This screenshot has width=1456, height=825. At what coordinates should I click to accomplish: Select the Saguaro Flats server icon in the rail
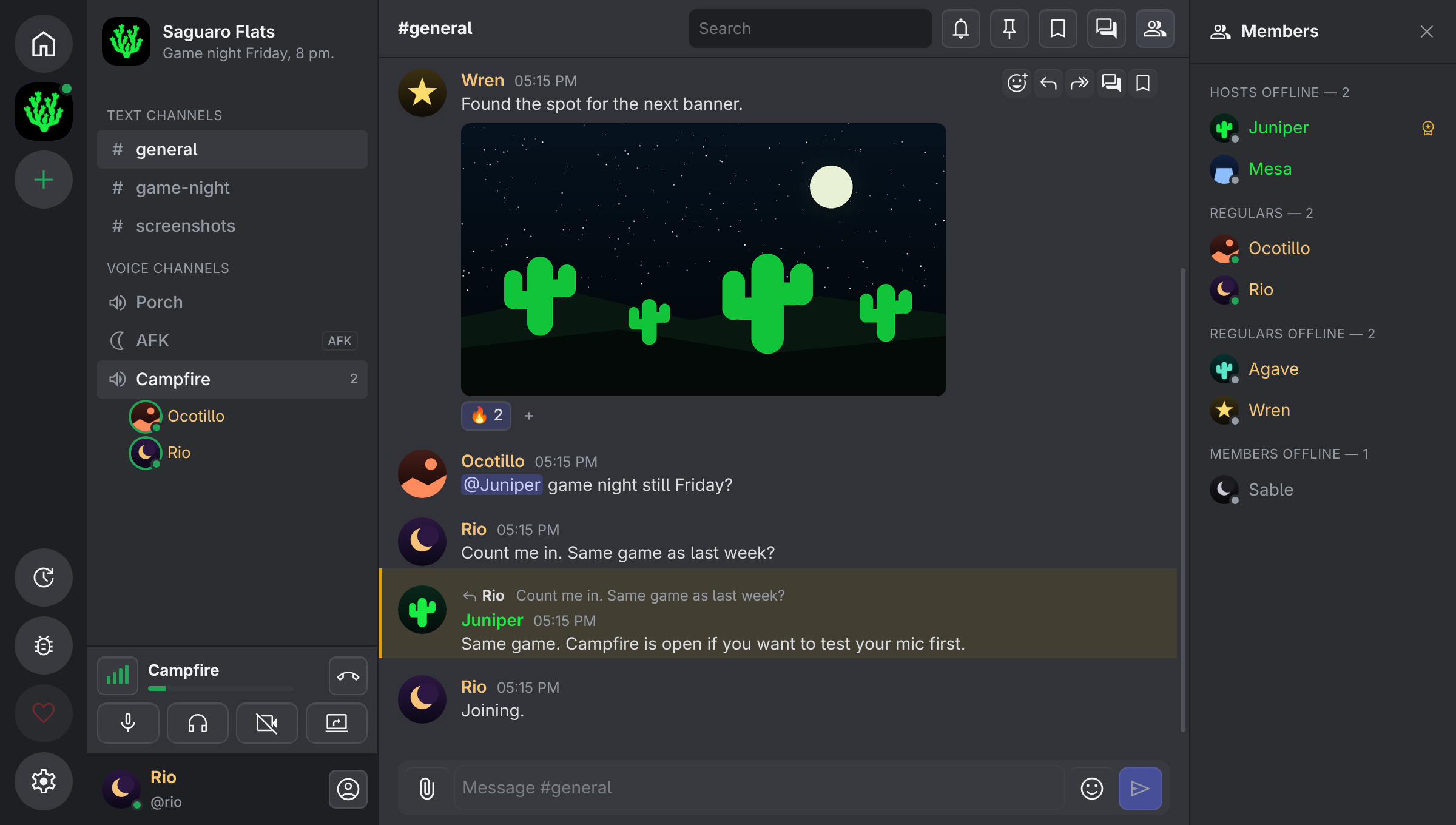click(44, 112)
